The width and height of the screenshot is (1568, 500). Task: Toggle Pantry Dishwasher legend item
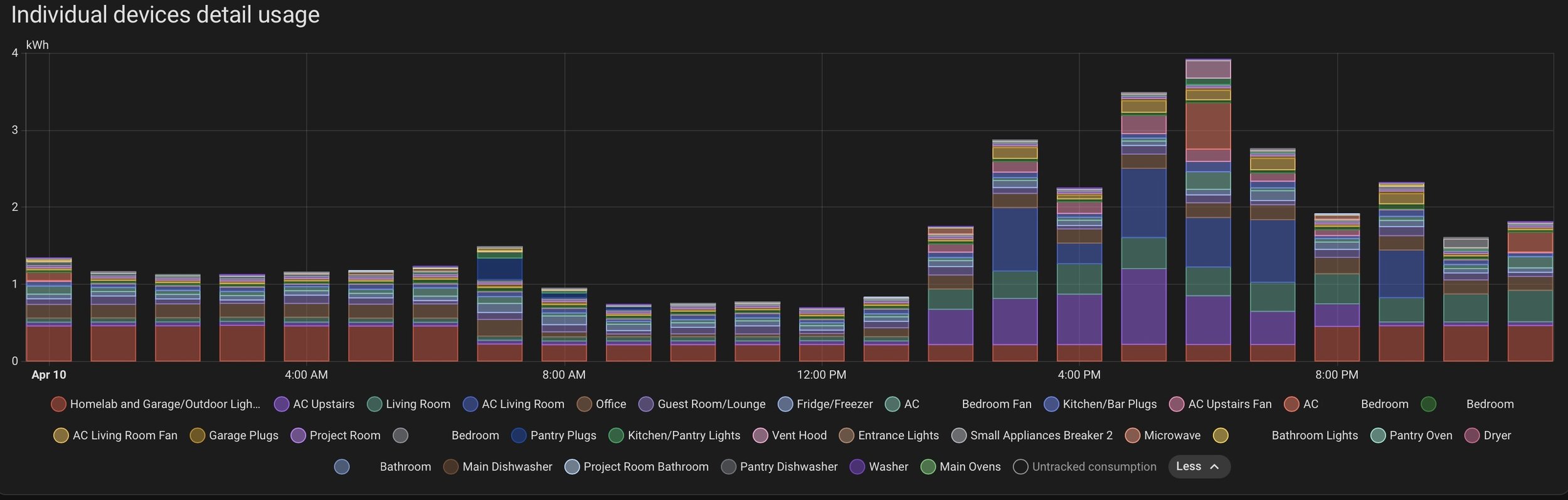coord(779,467)
